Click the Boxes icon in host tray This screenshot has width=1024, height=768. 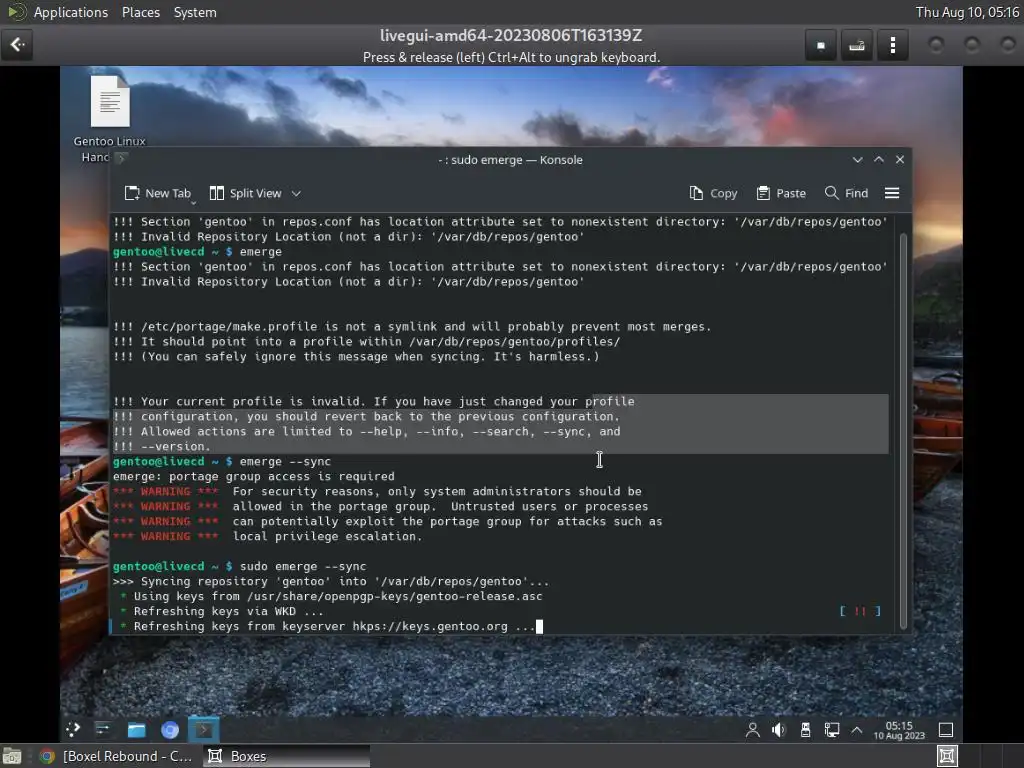[x=947, y=756]
